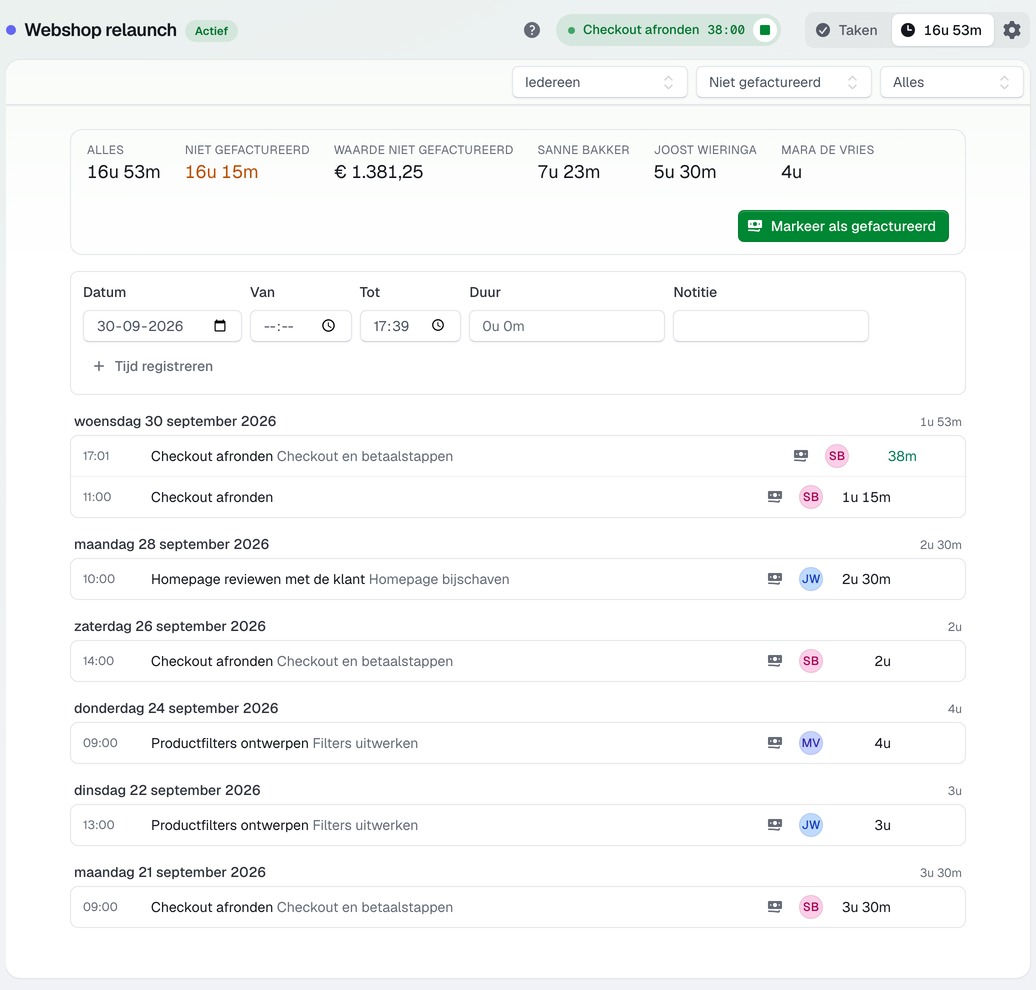
Task: Click Markeer als gefactureerd button
Action: click(843, 226)
